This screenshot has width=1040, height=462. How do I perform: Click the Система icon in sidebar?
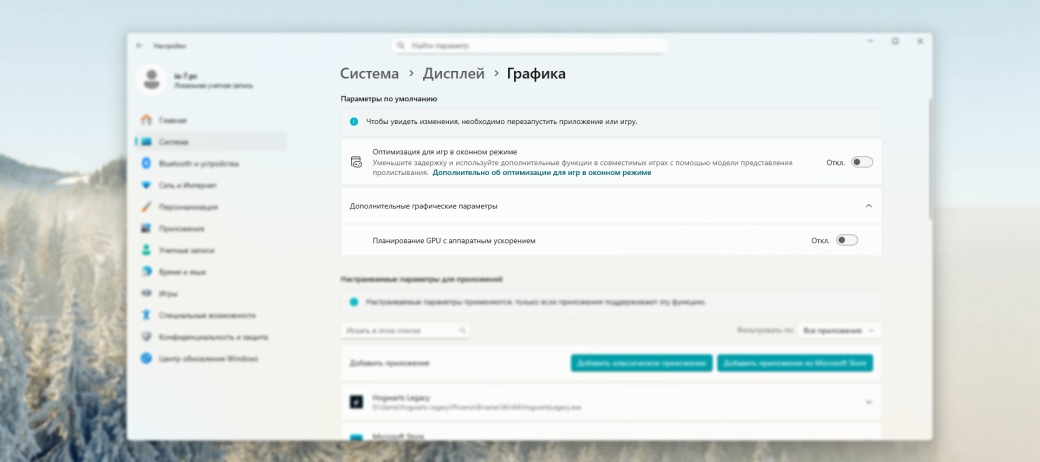pos(147,142)
